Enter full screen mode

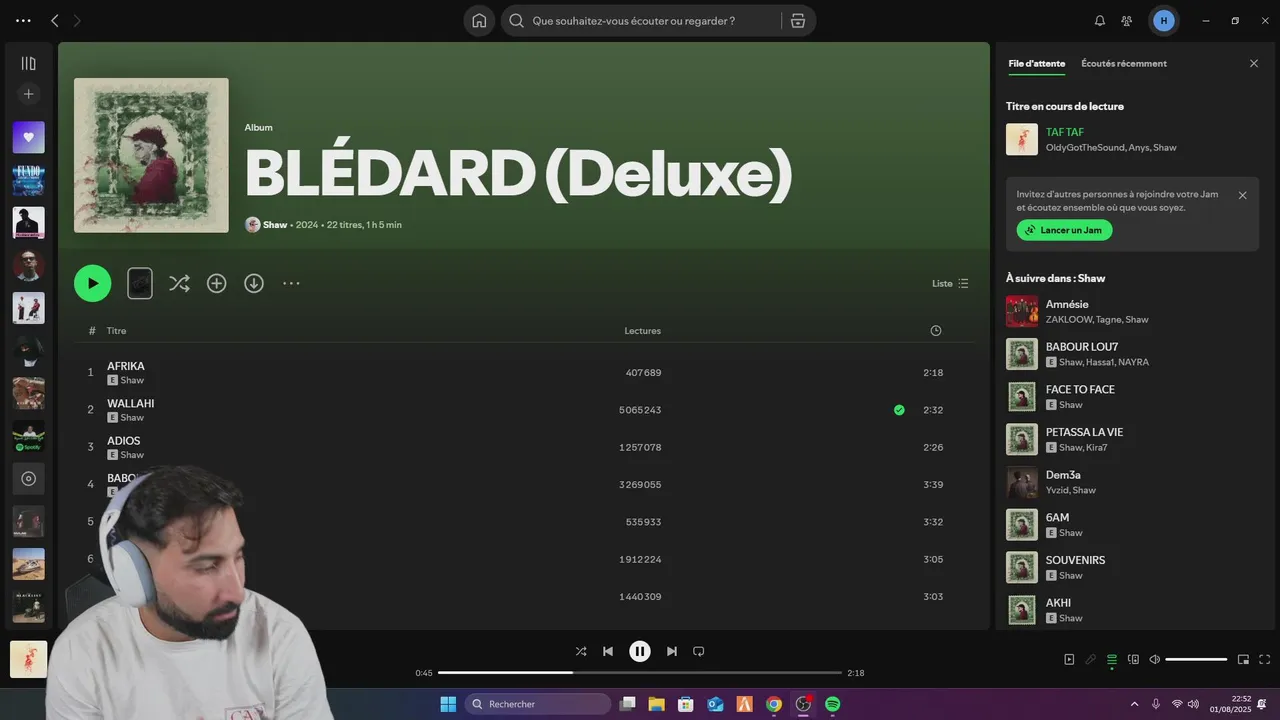click(x=1265, y=659)
